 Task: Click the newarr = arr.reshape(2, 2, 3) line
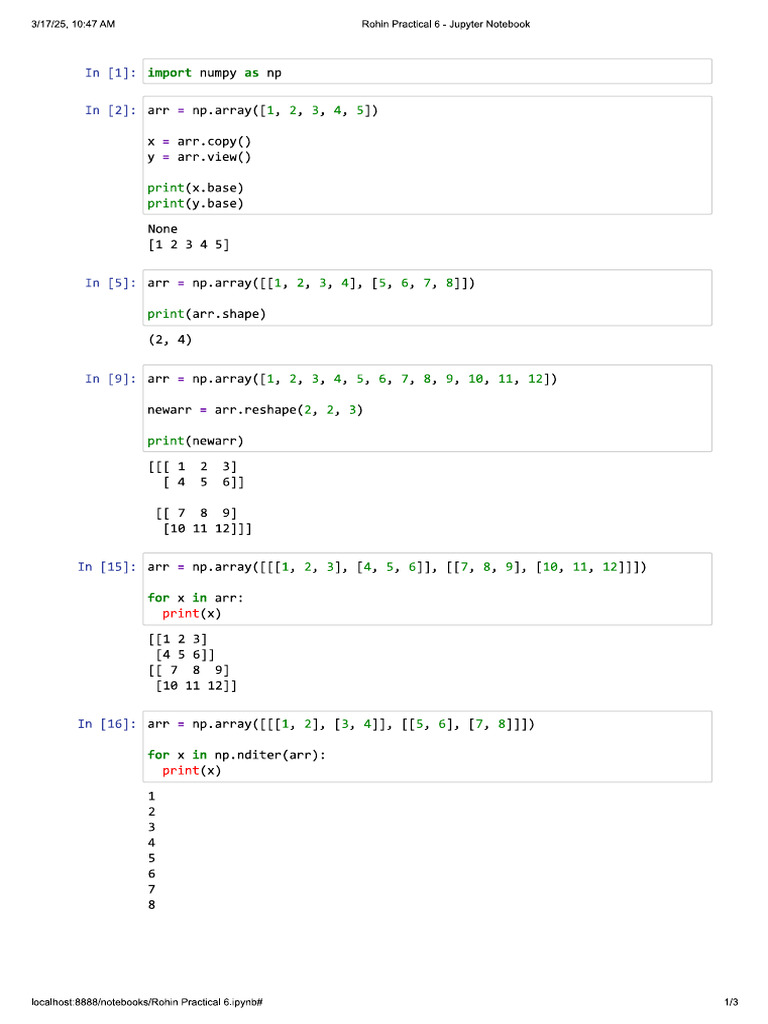click(255, 410)
